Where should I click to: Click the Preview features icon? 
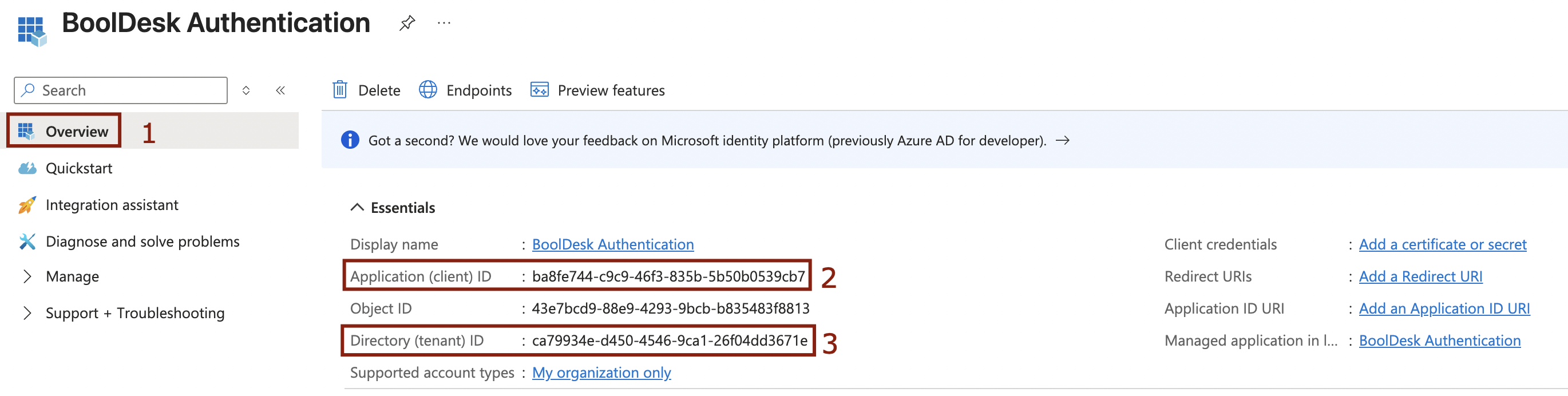(539, 90)
